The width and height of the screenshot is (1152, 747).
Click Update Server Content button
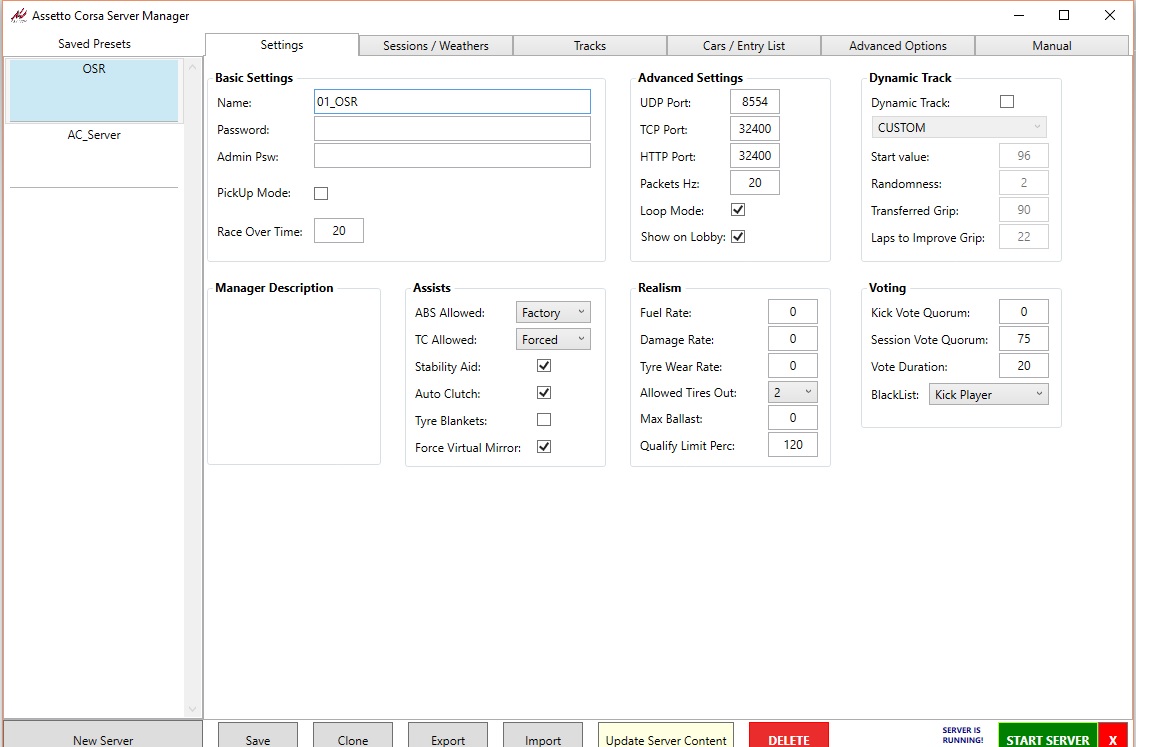click(x=666, y=737)
